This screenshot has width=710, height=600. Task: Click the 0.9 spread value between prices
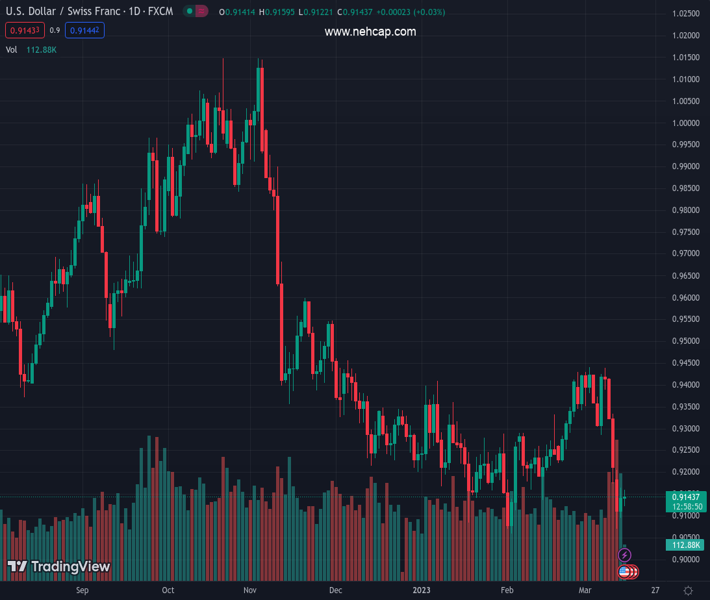(x=55, y=31)
